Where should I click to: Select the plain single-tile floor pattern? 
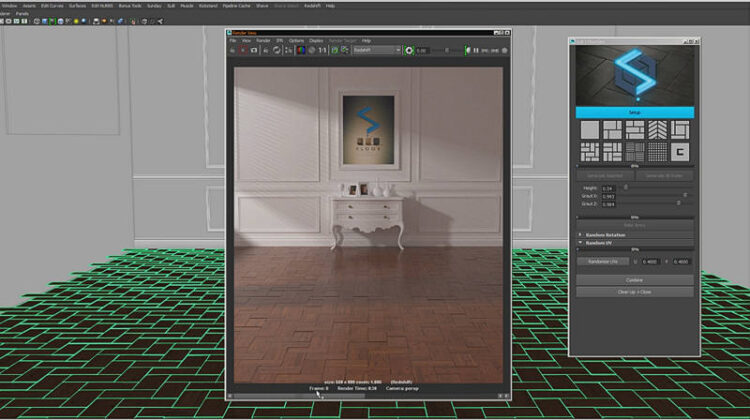[x=589, y=130]
